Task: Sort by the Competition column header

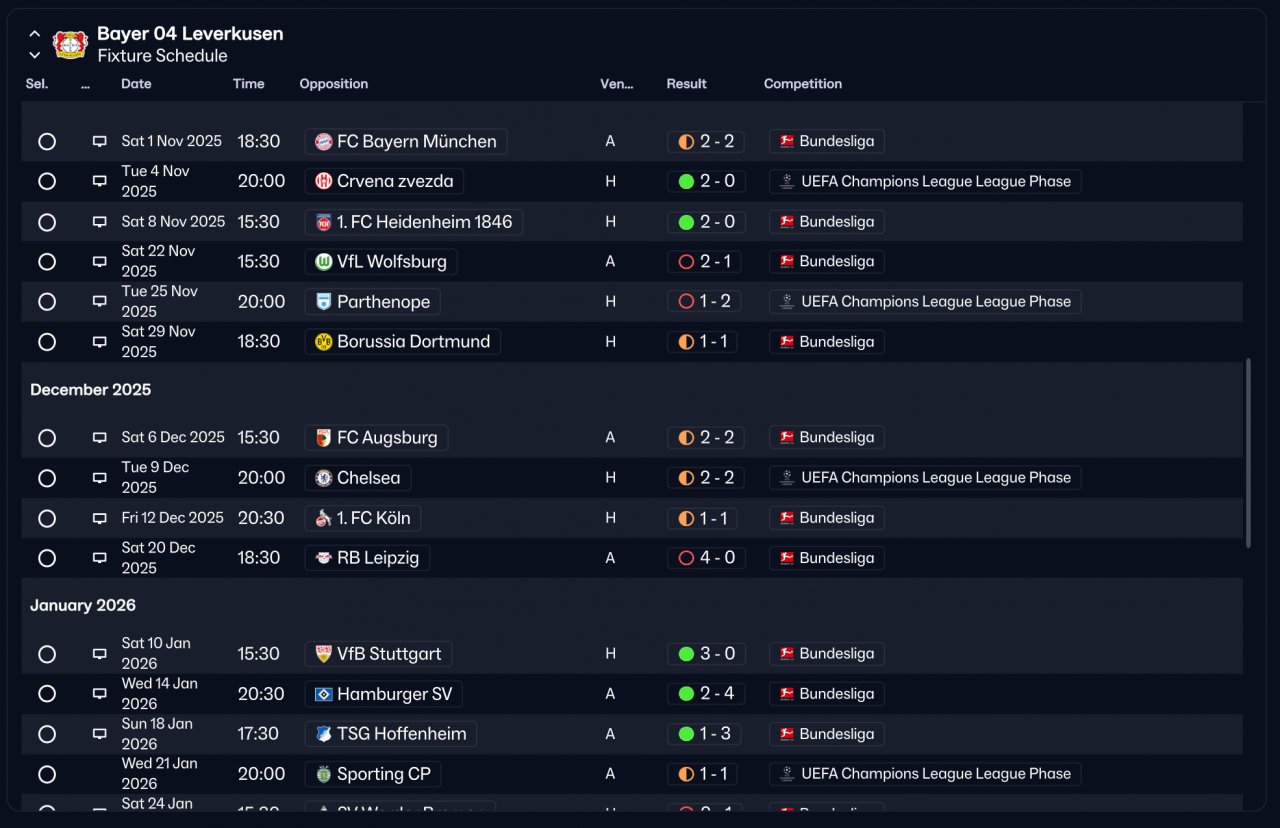Action: tap(803, 84)
